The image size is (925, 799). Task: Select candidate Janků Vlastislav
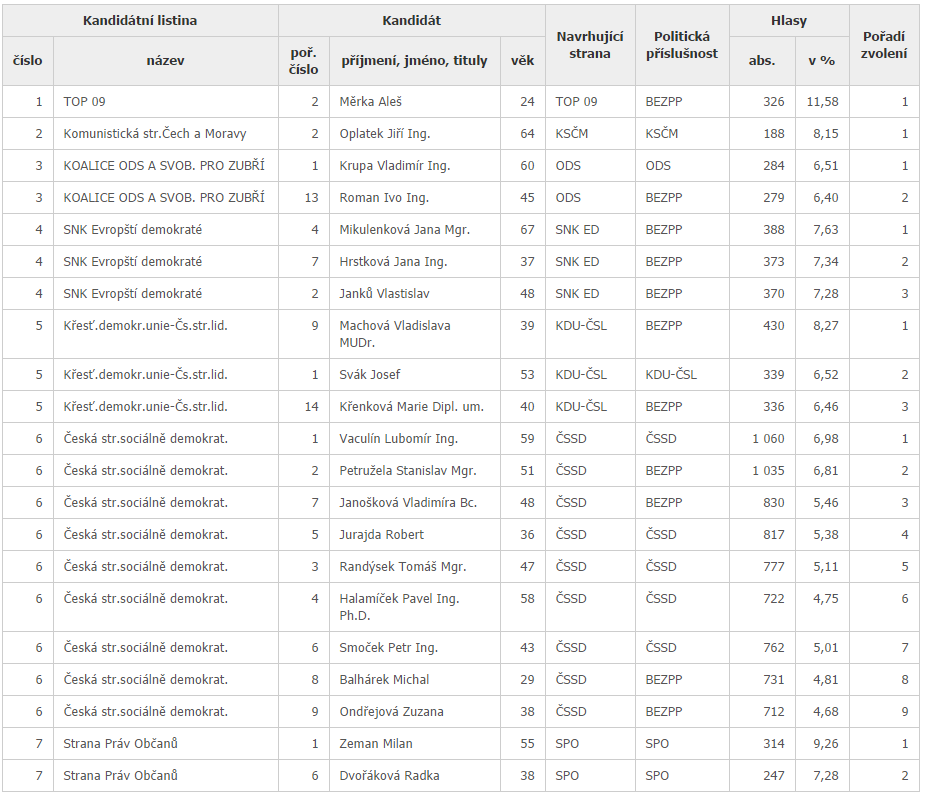(x=384, y=293)
